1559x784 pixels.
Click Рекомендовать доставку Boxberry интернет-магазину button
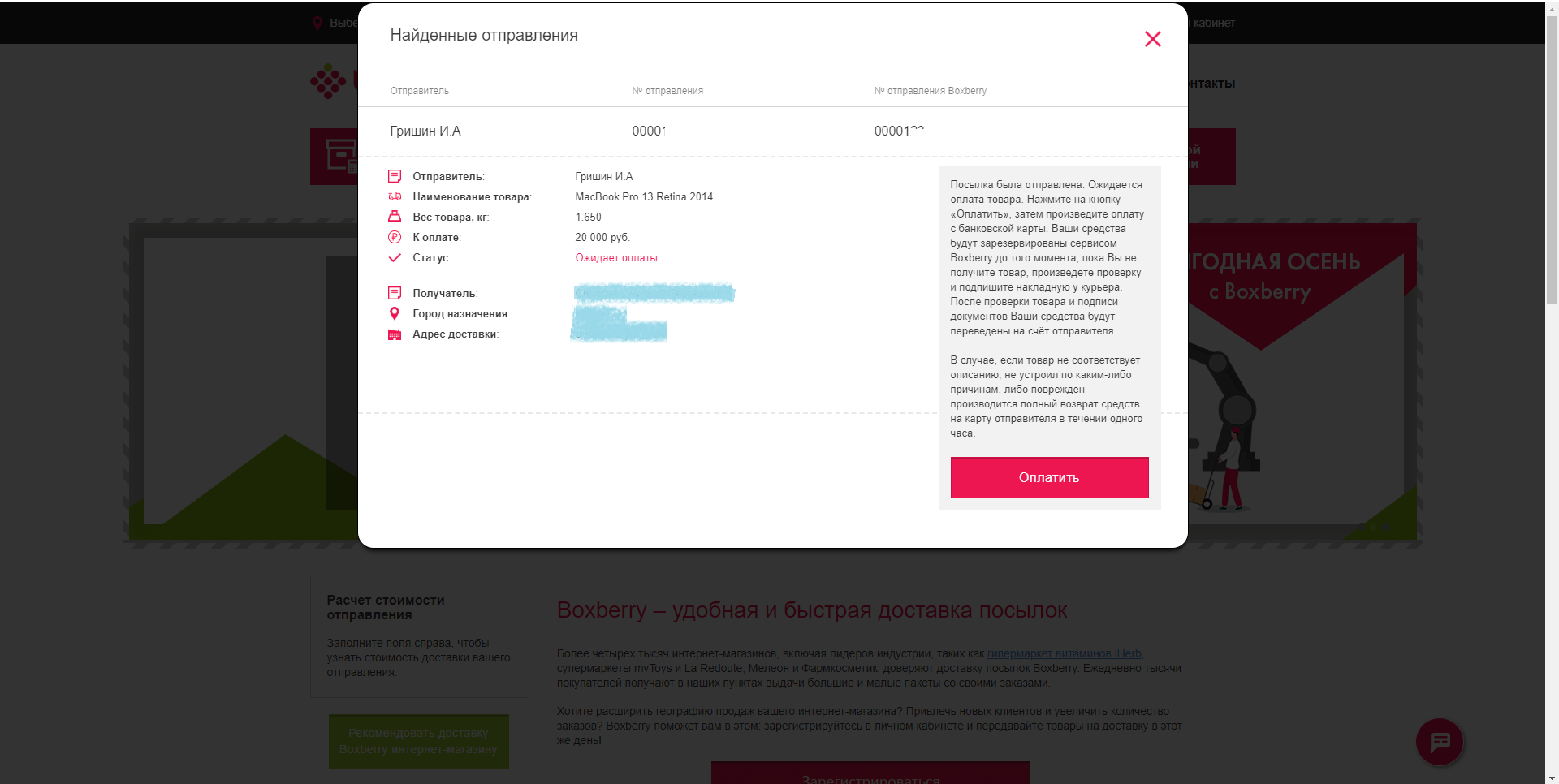pos(419,741)
